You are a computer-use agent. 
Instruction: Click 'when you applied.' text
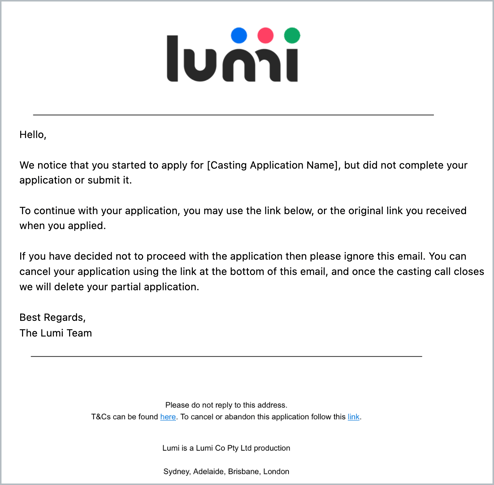(x=63, y=226)
